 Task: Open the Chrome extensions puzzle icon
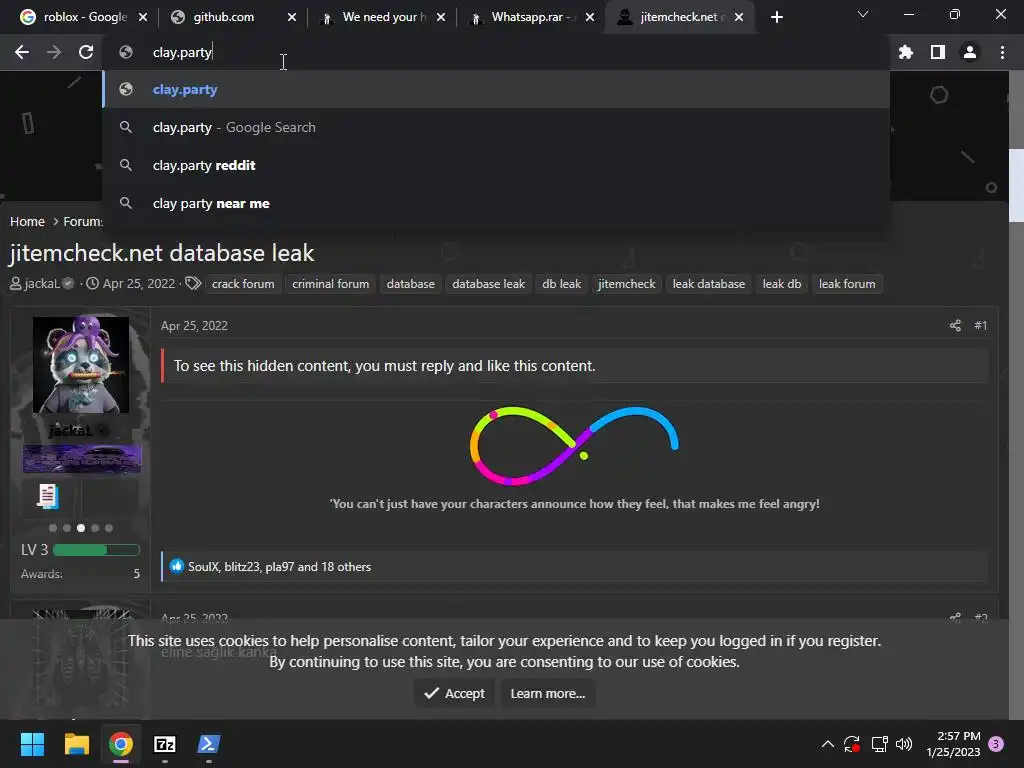pos(905,52)
